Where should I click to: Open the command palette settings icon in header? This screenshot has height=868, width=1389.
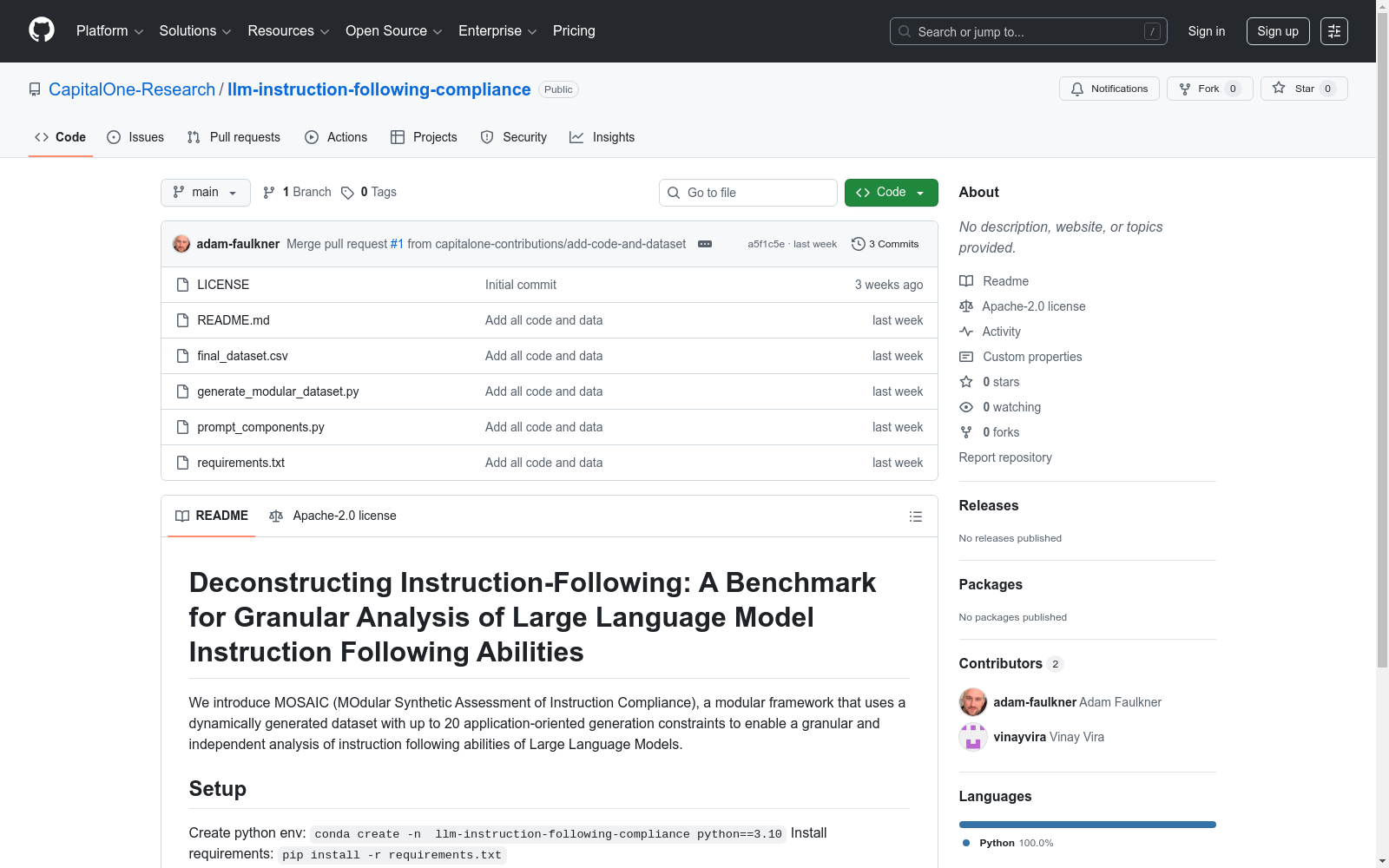(x=1334, y=31)
